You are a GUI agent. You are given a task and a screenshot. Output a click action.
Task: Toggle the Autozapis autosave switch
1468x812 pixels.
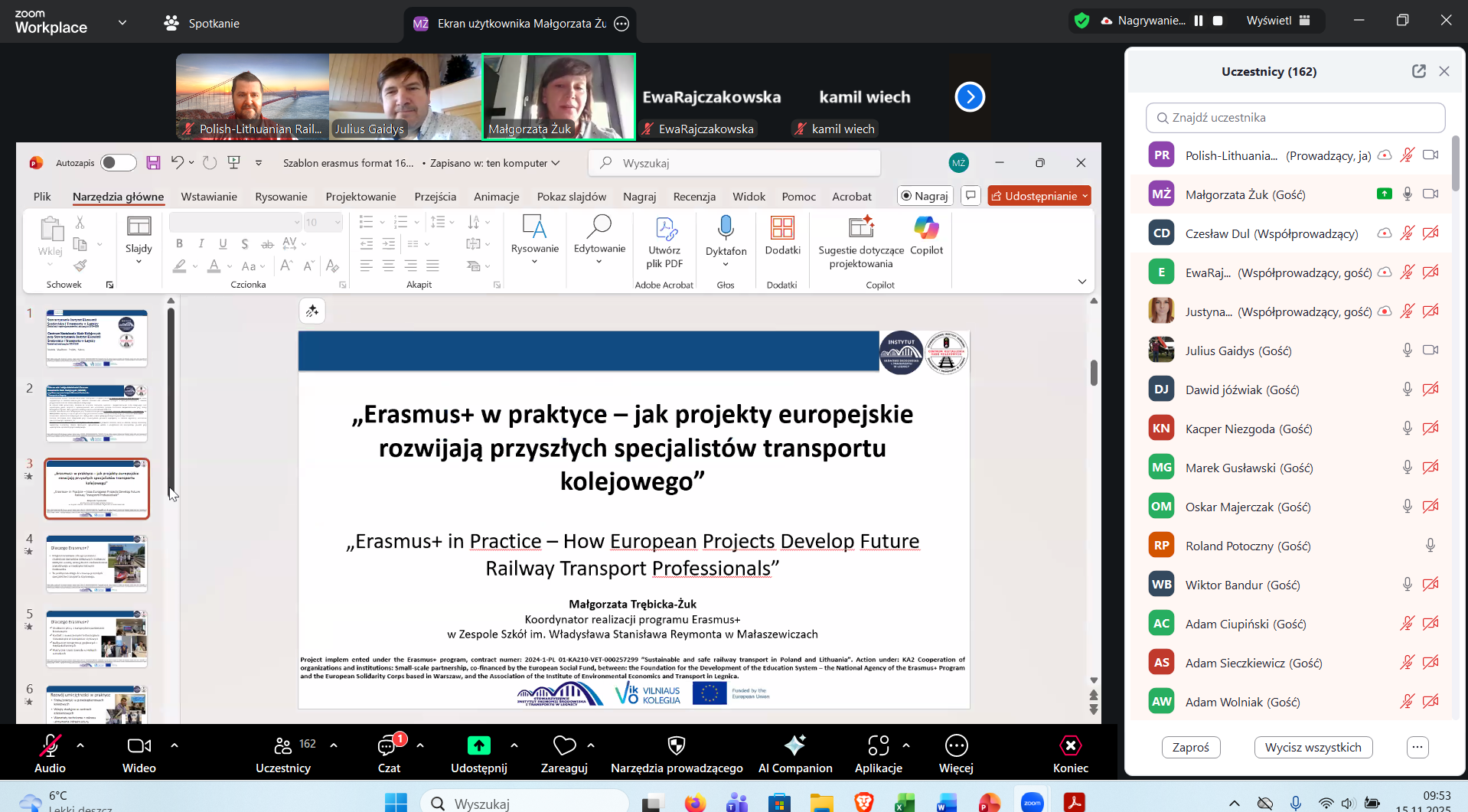119,163
